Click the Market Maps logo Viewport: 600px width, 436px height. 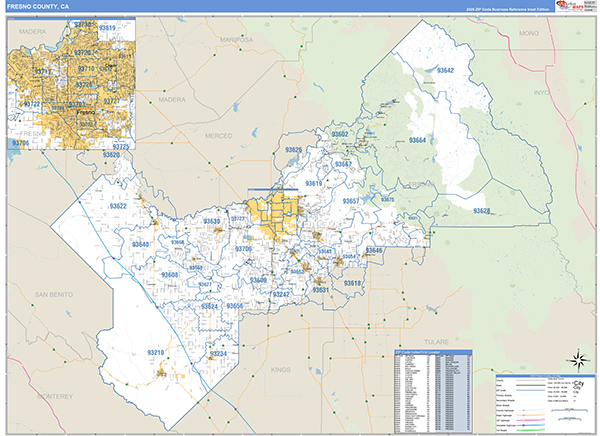click(571, 6)
